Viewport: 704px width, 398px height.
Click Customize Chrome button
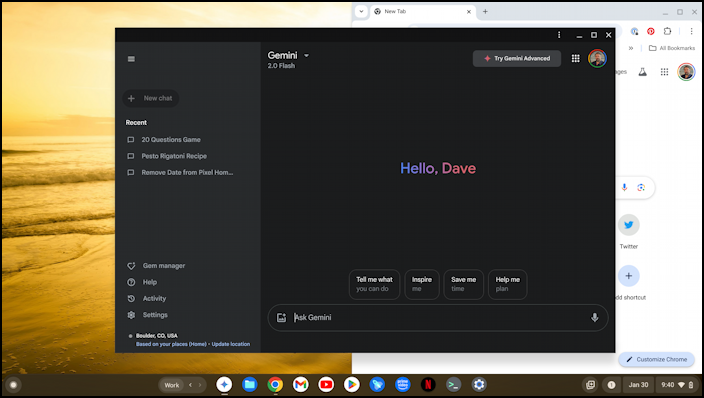[656, 359]
